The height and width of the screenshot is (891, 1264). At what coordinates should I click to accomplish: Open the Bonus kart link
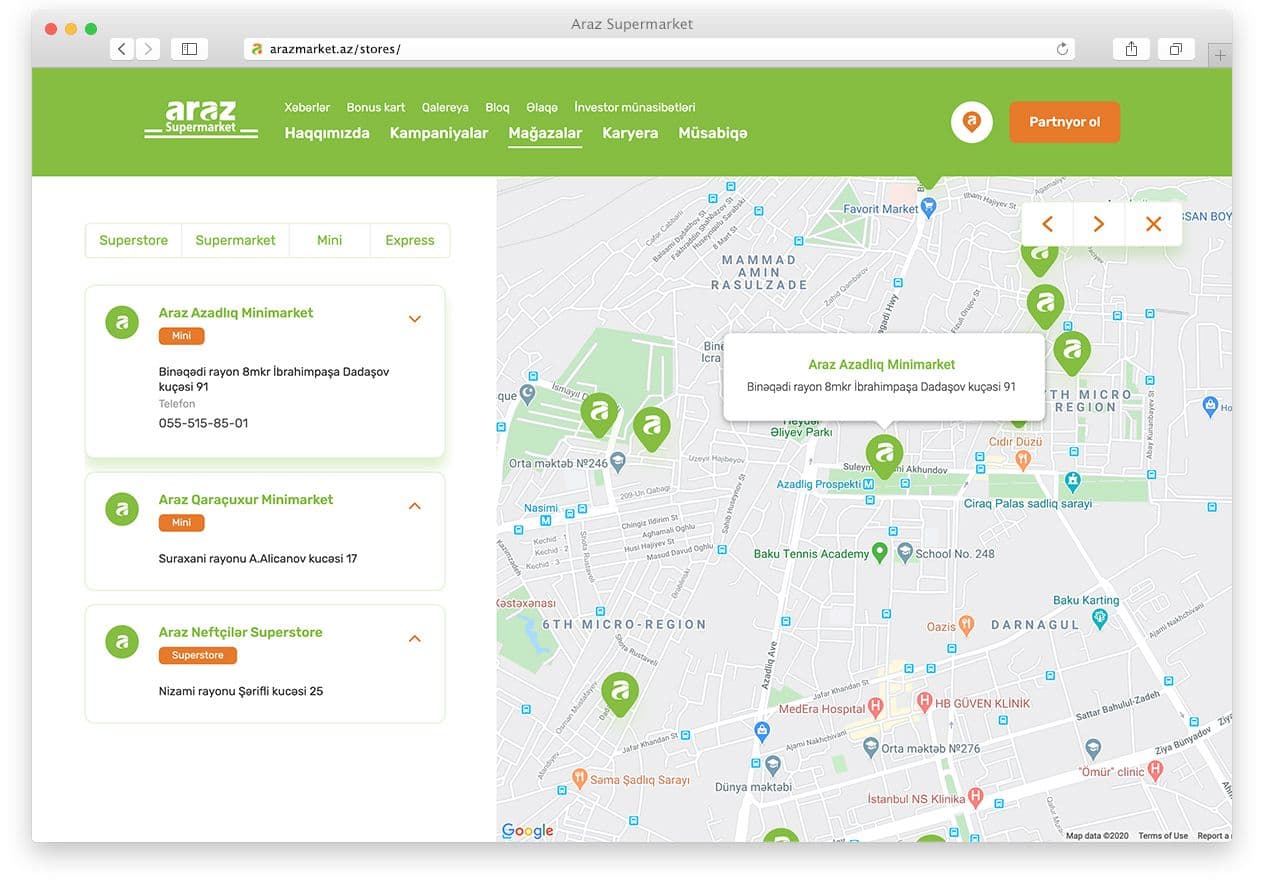coord(376,107)
